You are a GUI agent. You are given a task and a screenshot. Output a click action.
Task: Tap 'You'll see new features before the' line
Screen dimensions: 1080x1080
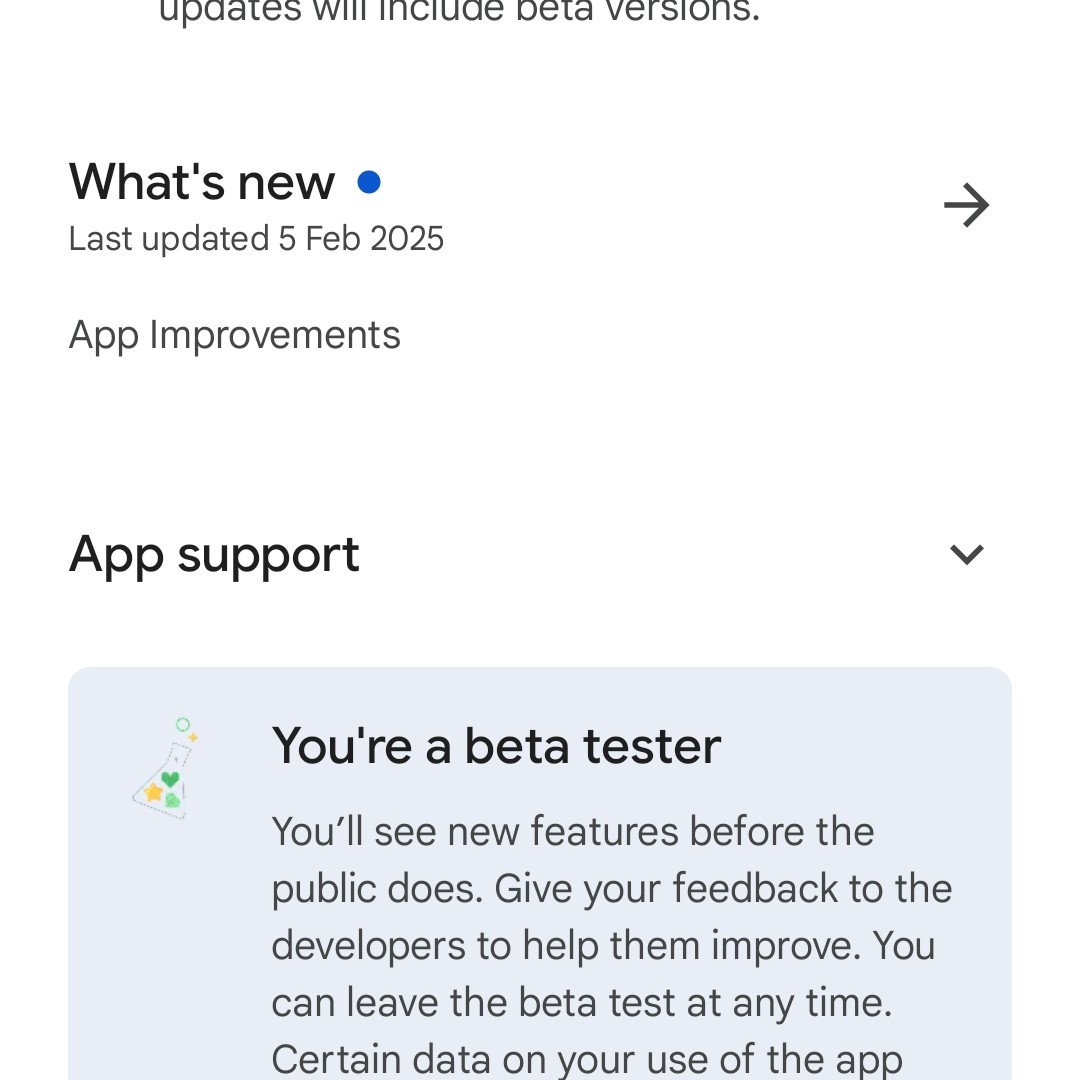(x=572, y=832)
